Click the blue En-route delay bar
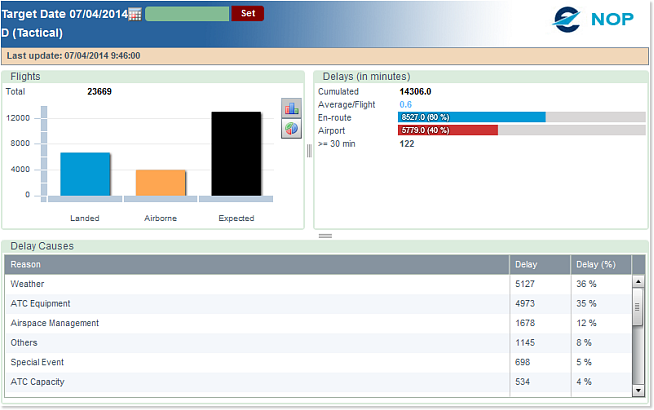 [x=472, y=117]
